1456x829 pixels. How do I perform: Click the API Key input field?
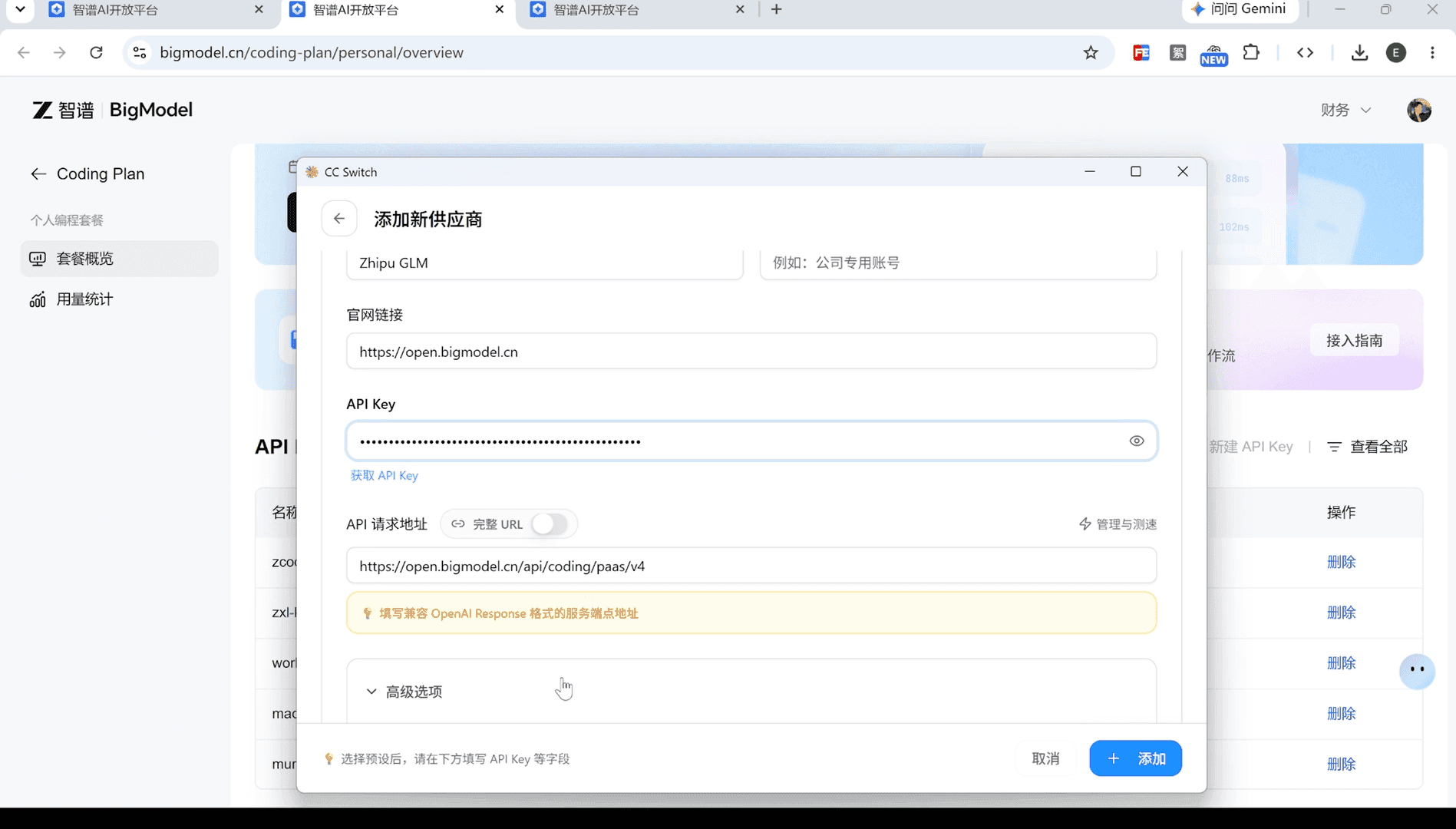pos(751,441)
